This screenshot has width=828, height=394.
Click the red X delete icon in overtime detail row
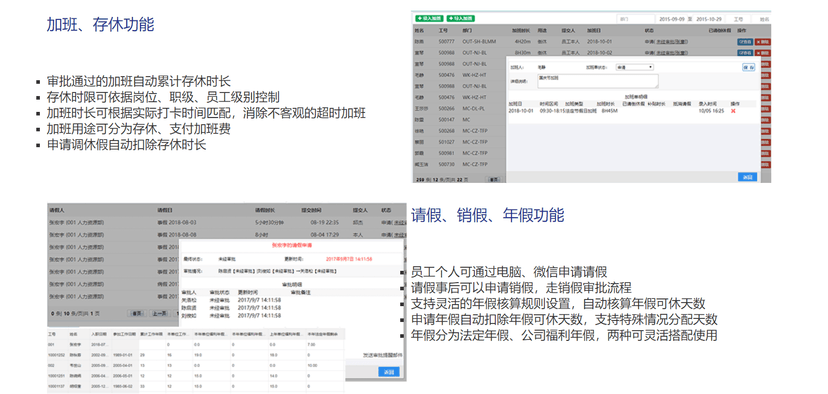coord(733,111)
